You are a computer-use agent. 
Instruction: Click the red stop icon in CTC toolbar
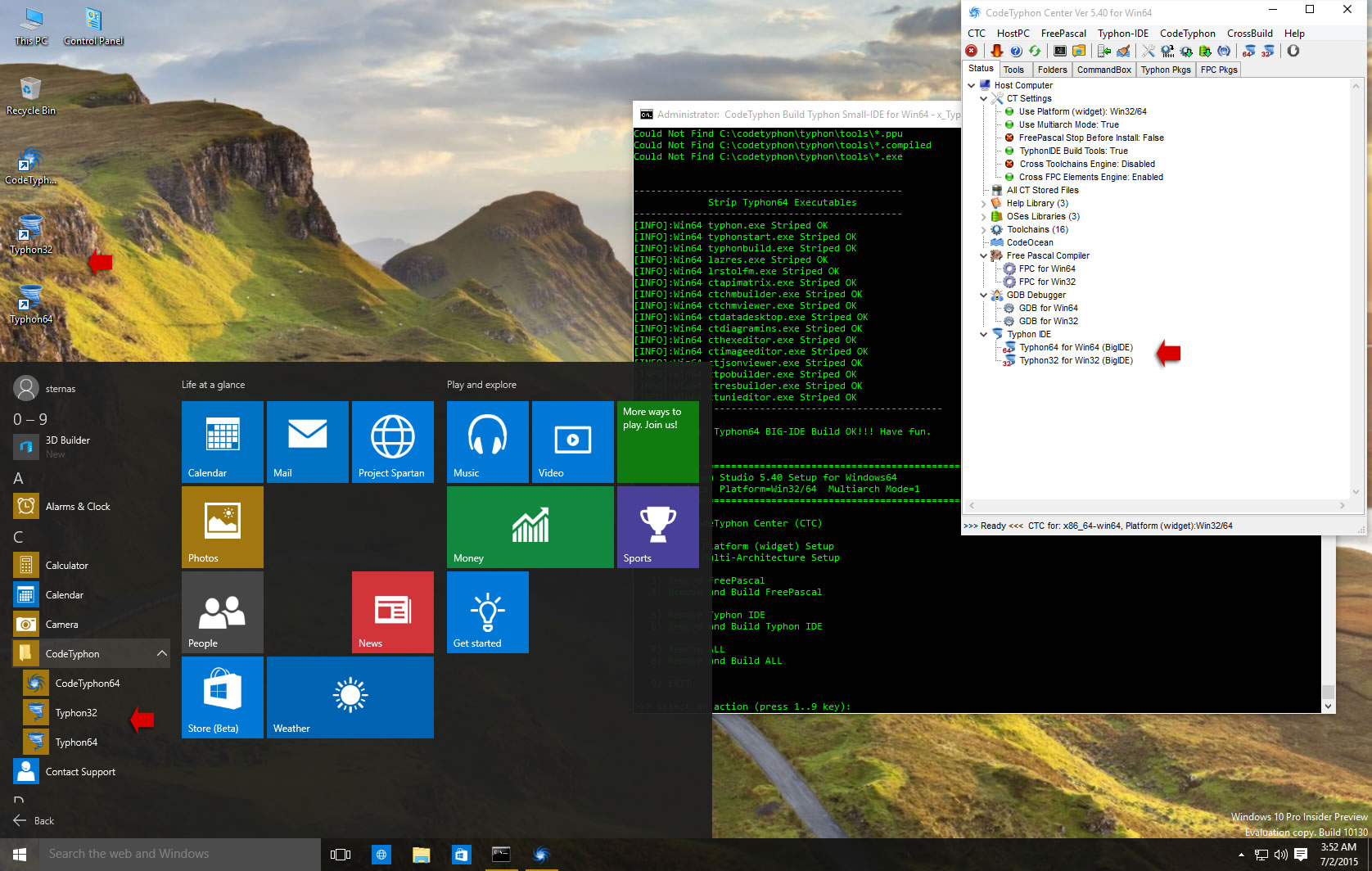click(972, 51)
